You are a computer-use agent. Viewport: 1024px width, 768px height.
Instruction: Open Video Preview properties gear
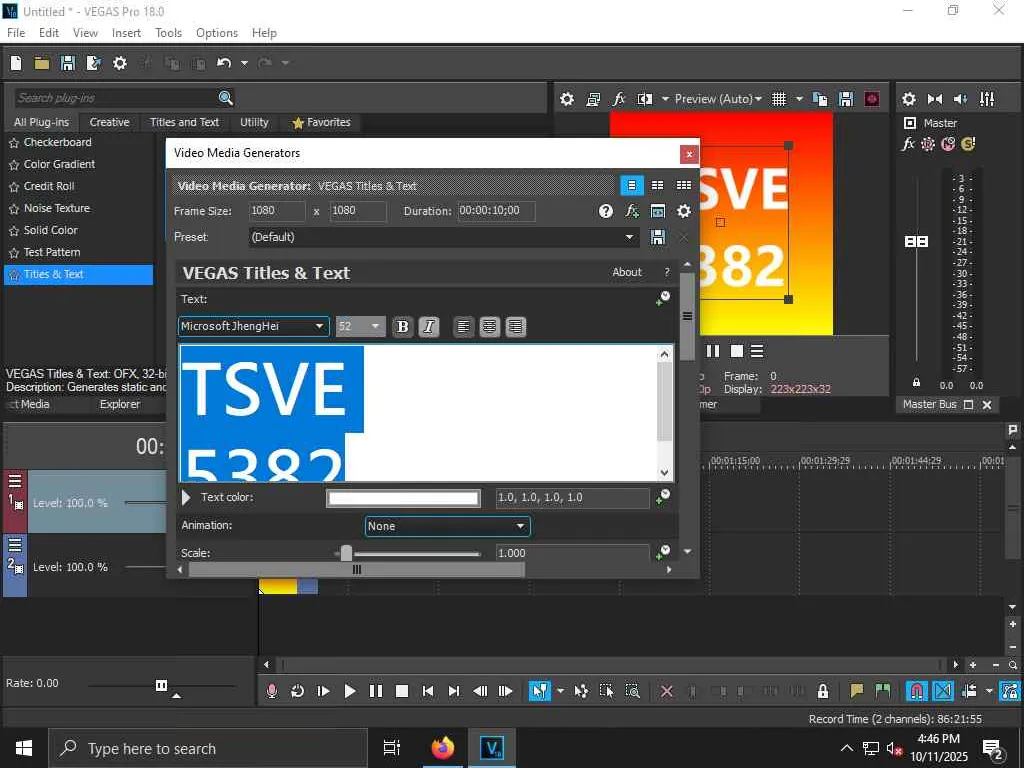(x=567, y=99)
